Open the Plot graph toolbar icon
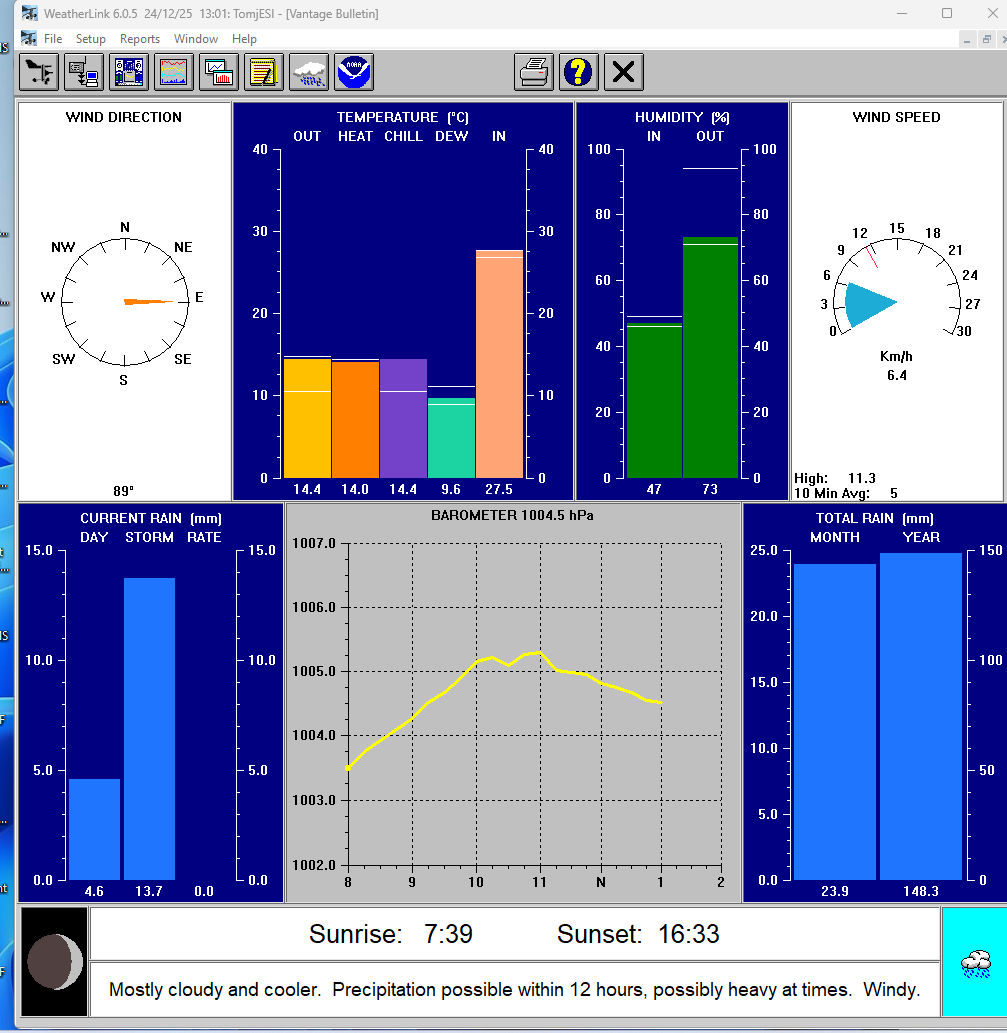The width and height of the screenshot is (1007, 1033). click(219, 72)
